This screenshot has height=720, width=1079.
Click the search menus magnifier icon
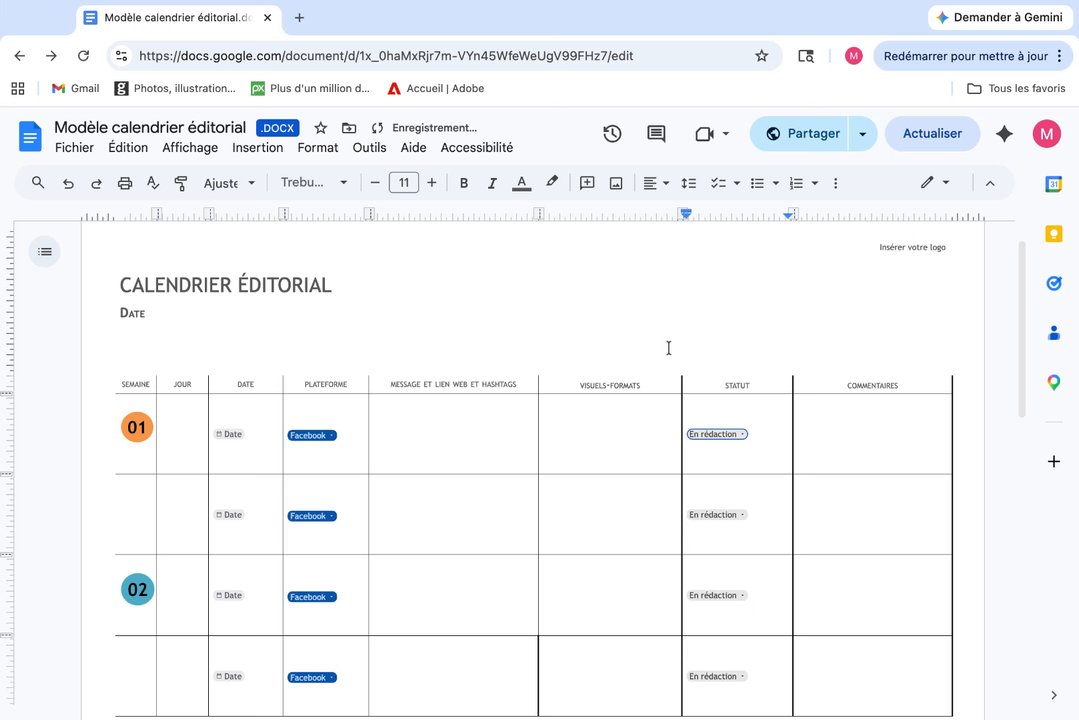click(x=38, y=182)
